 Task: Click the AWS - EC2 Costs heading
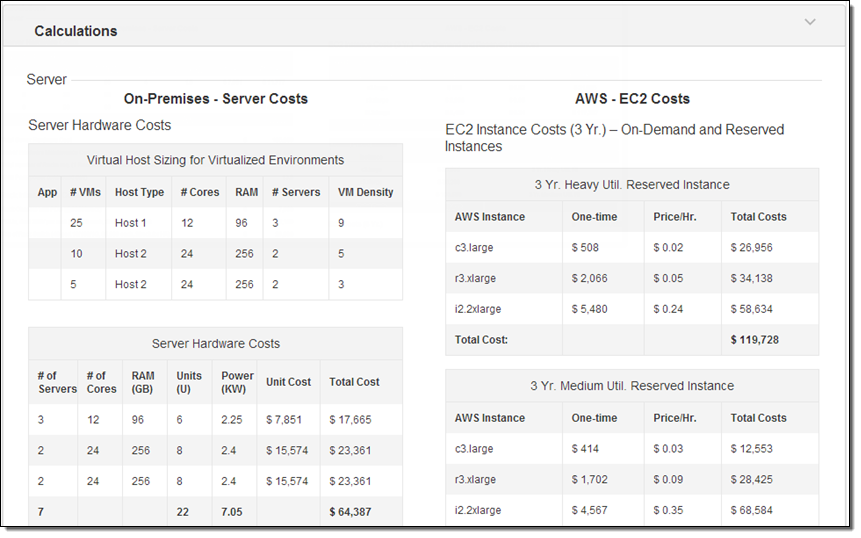coord(632,99)
